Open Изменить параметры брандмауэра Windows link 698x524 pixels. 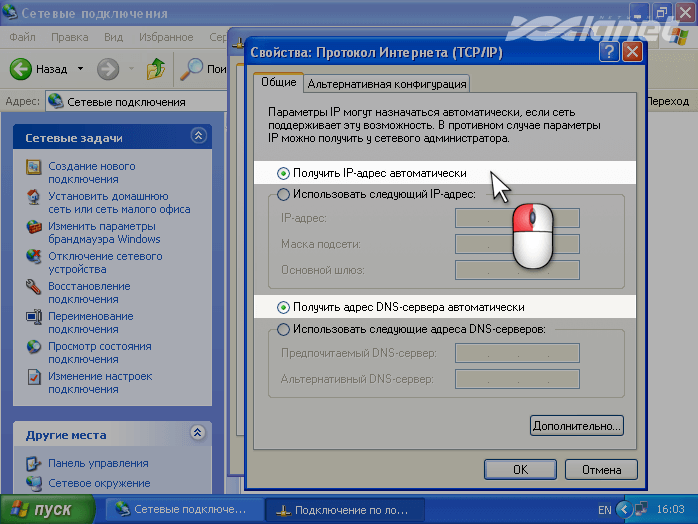[104, 233]
